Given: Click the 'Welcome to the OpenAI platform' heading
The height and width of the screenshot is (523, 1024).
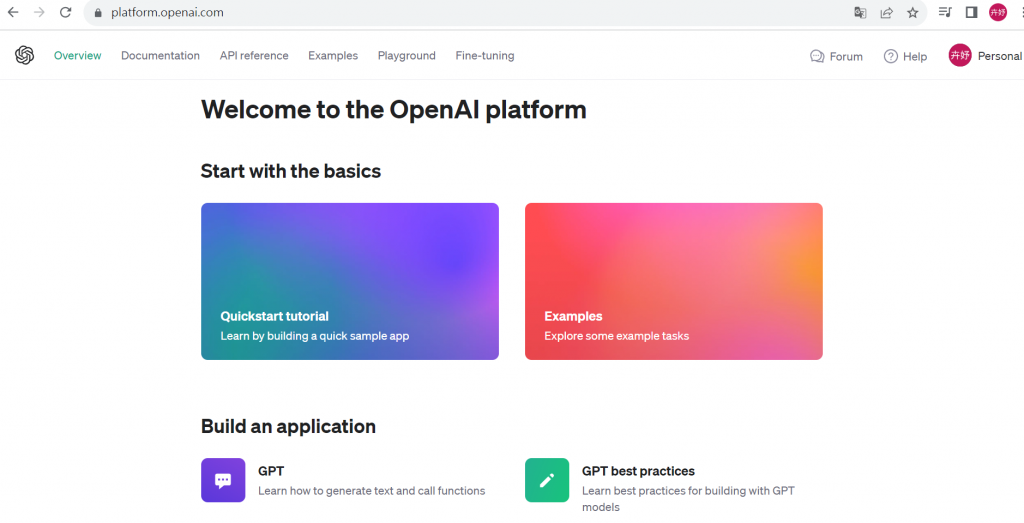Looking at the screenshot, I should click(394, 110).
